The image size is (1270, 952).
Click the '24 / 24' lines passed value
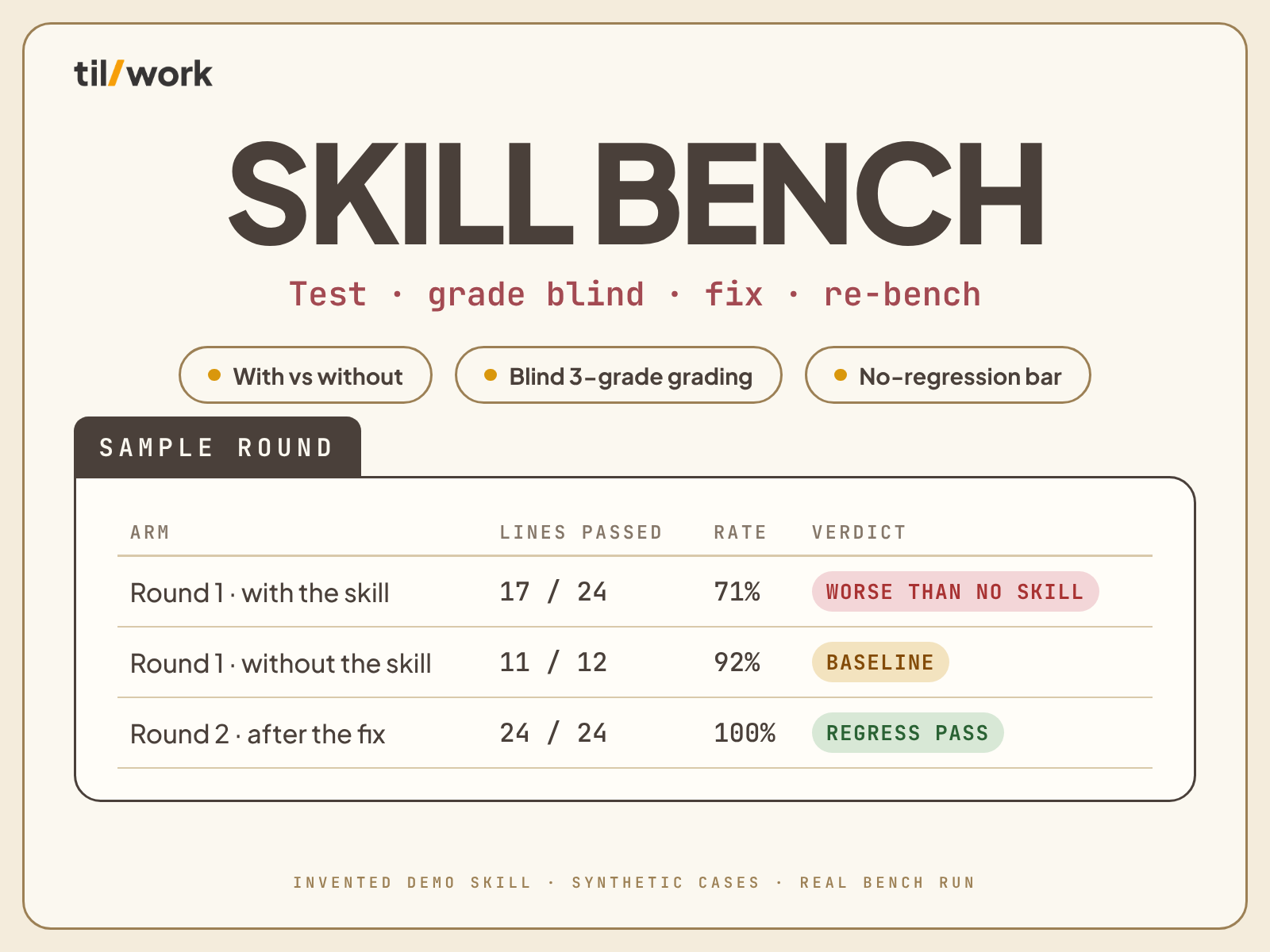553,733
